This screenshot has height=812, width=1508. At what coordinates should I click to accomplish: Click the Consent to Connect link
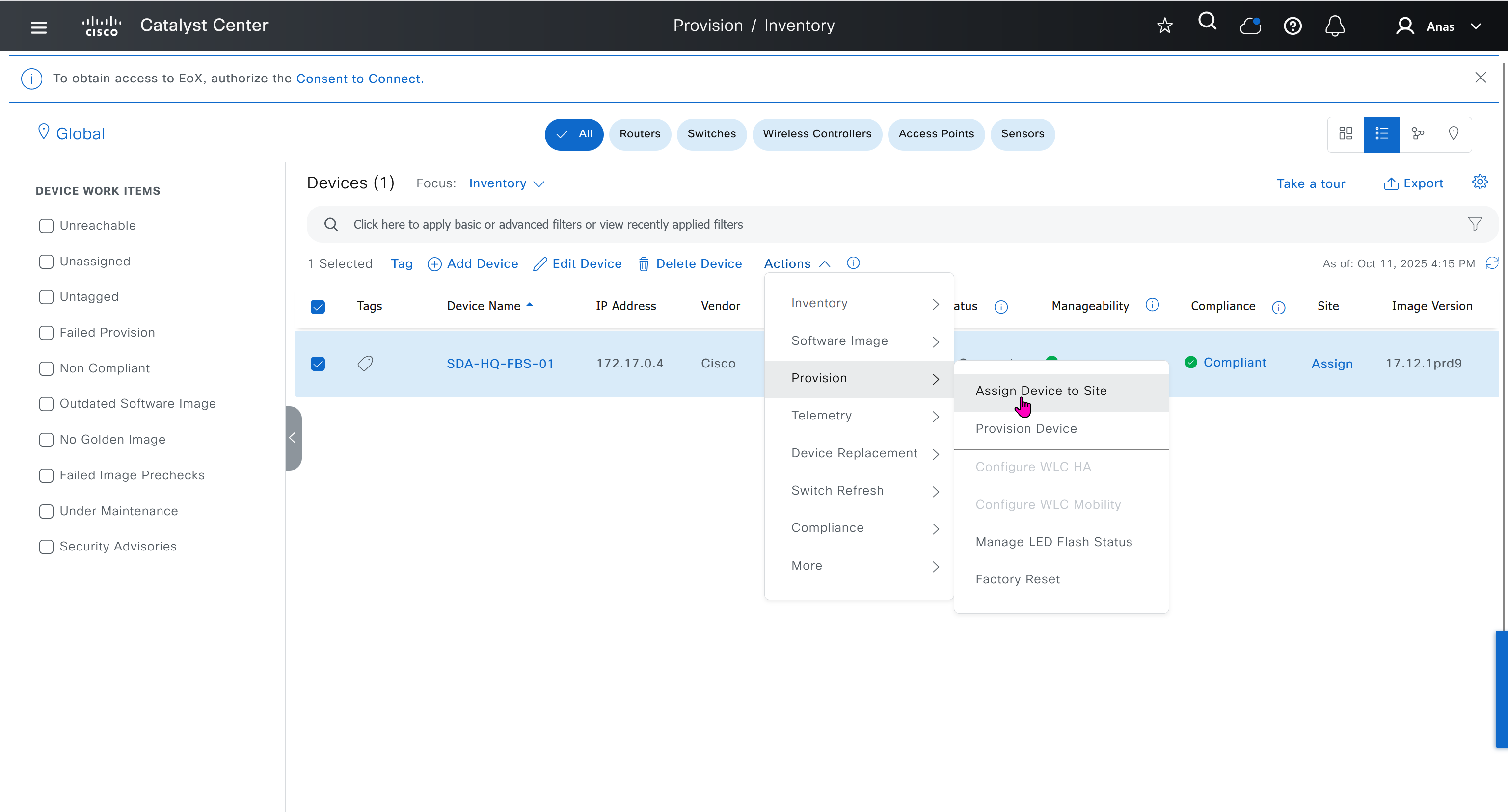click(x=359, y=79)
